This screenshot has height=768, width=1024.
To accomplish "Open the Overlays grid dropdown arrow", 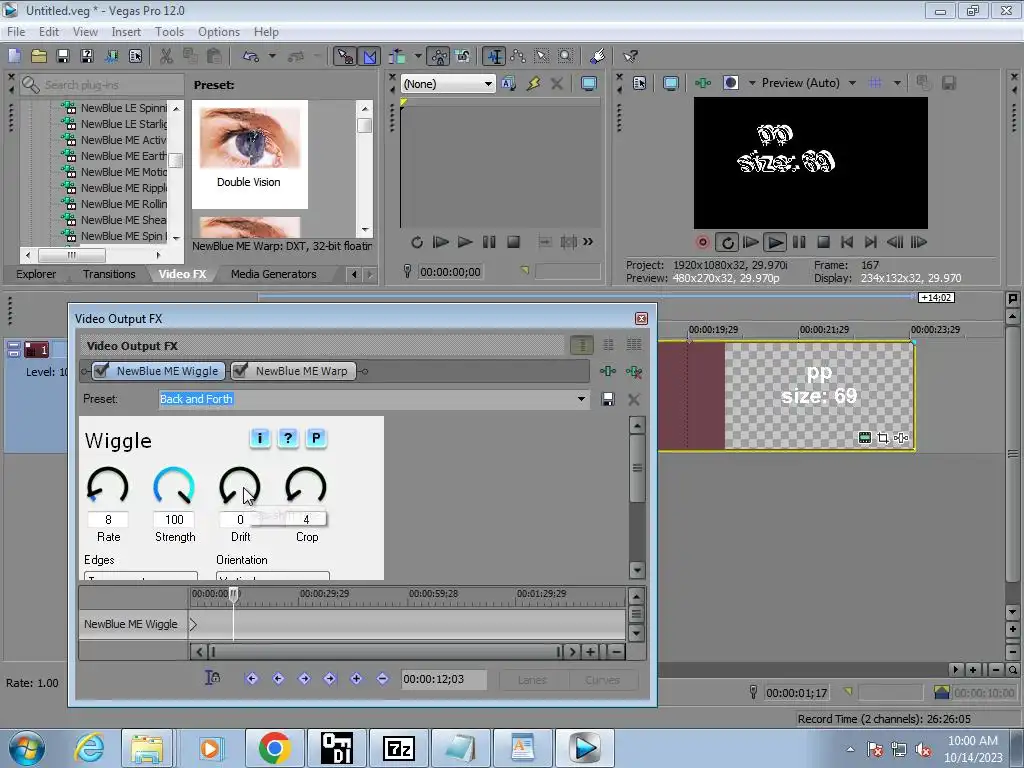I will 897,83.
